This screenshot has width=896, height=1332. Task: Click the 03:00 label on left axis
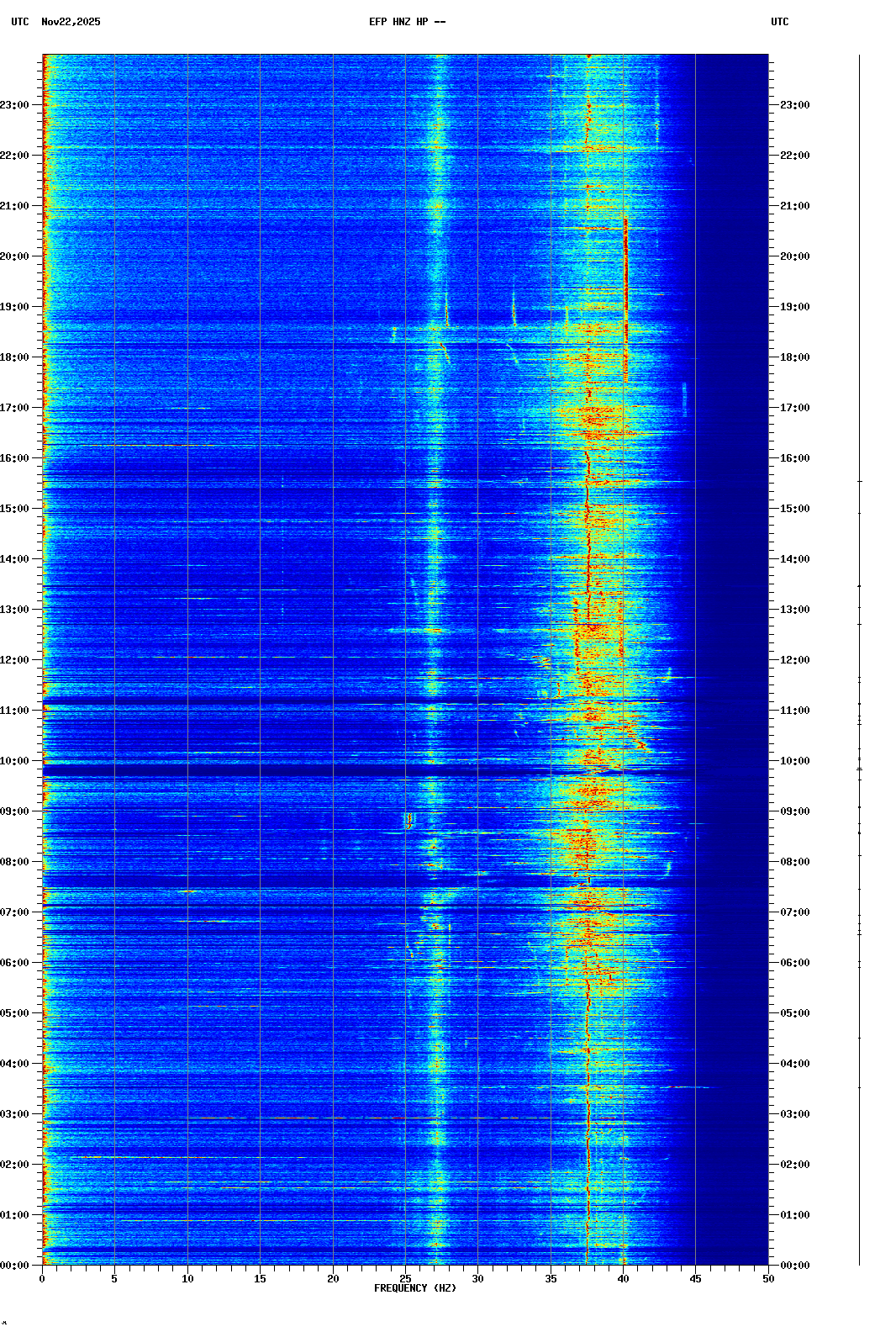pyautogui.click(x=14, y=1114)
